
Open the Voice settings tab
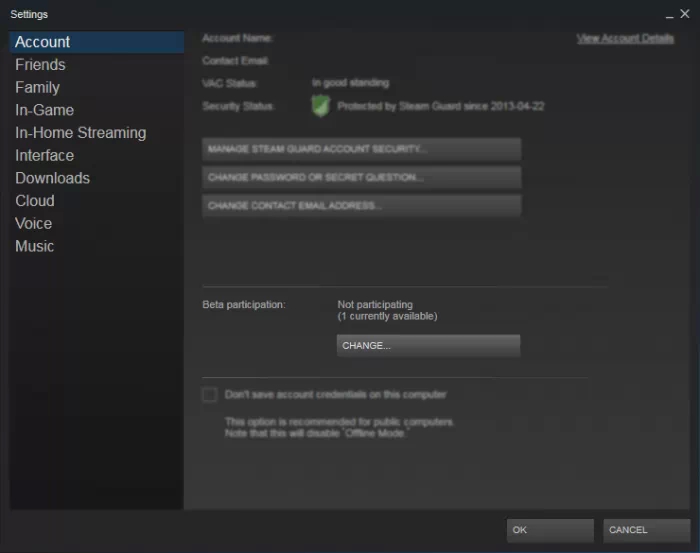tap(34, 223)
